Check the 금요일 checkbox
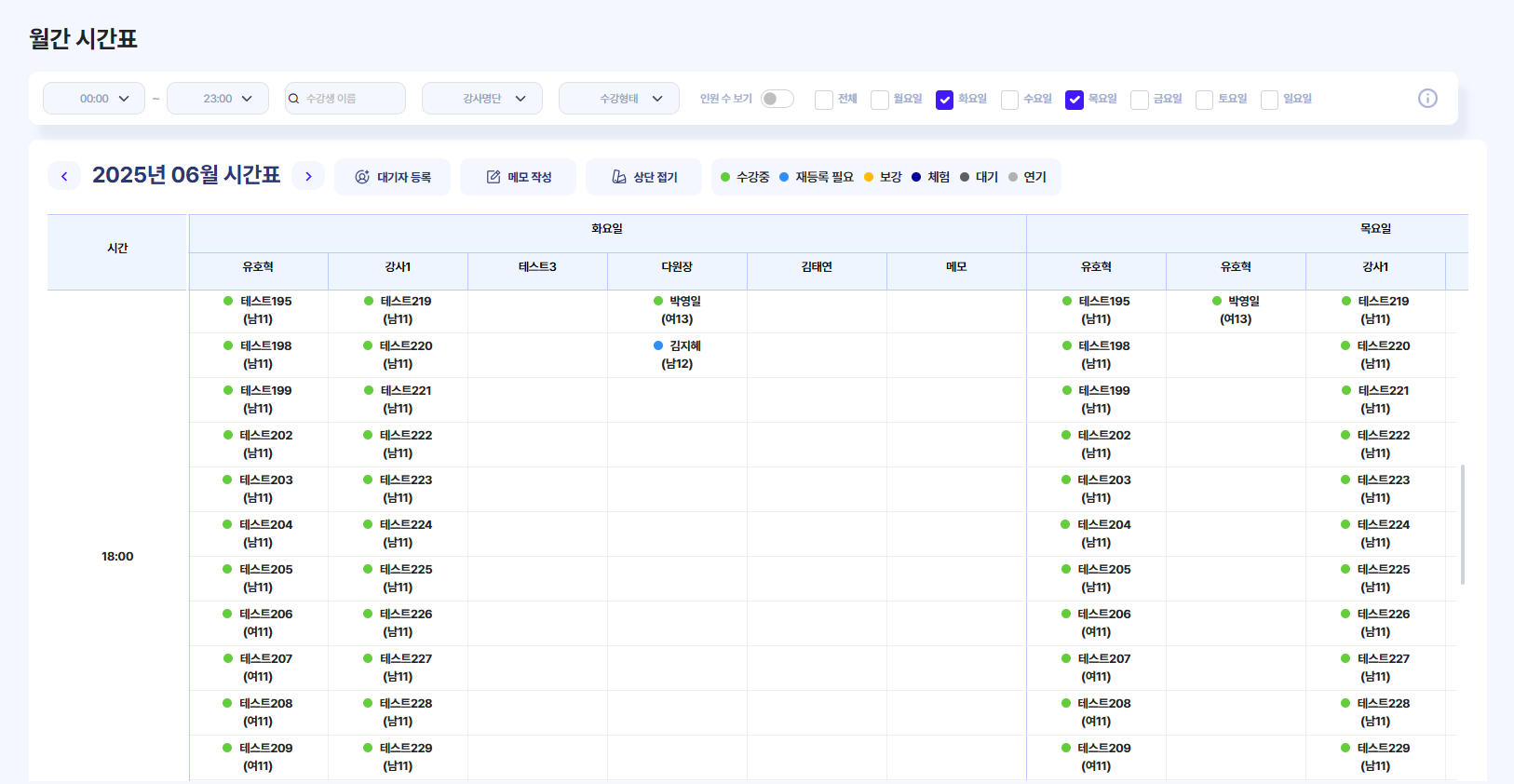Viewport: 1514px width, 784px height. click(x=1140, y=100)
